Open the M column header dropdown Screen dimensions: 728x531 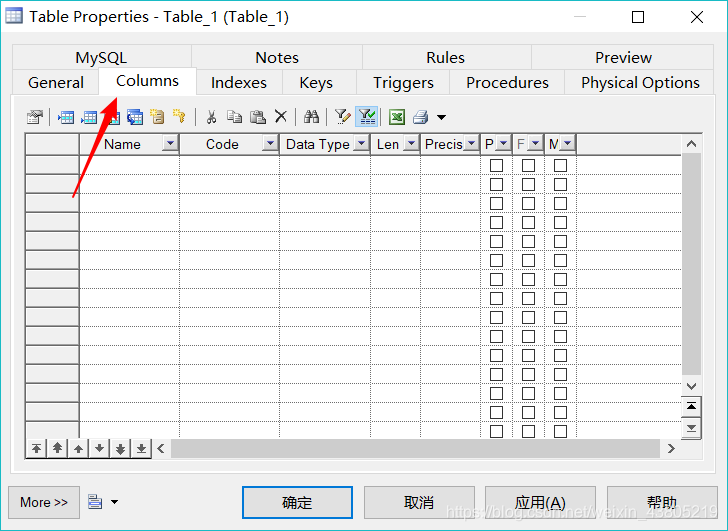[x=567, y=144]
